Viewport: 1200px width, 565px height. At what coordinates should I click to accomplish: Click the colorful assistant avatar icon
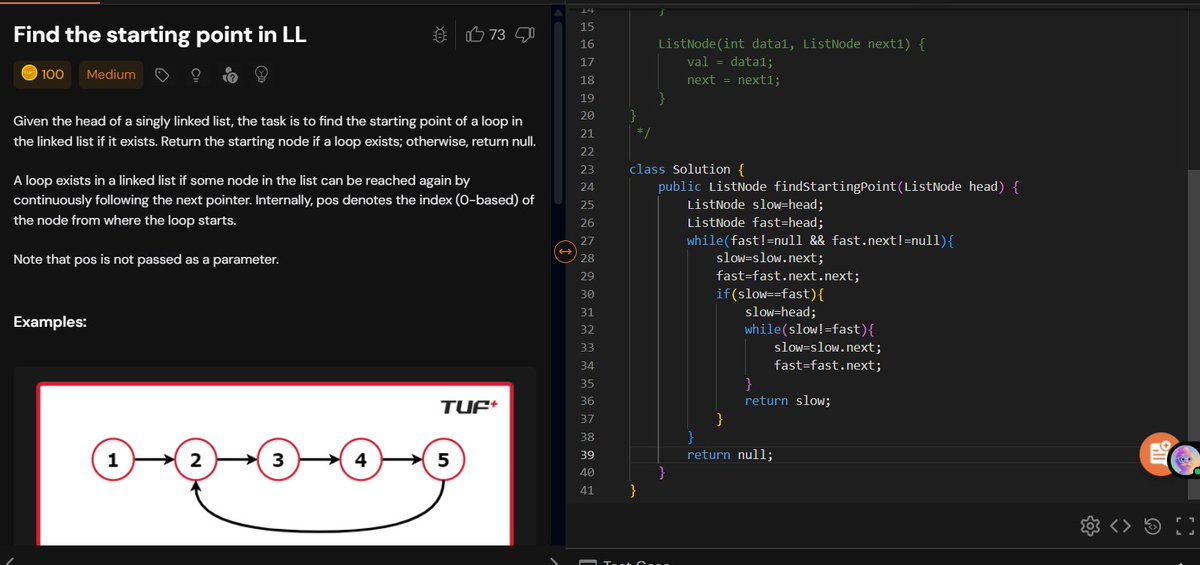pyautogui.click(x=1185, y=459)
